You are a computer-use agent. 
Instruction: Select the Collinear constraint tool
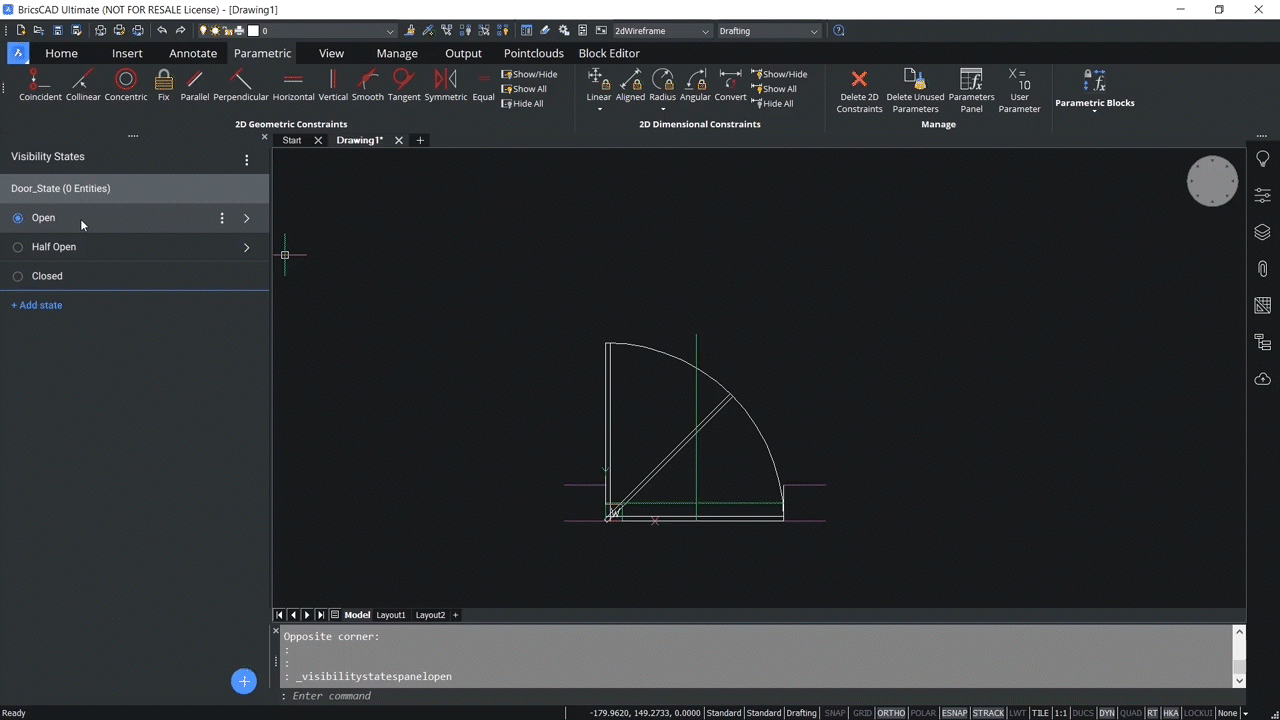click(x=83, y=85)
